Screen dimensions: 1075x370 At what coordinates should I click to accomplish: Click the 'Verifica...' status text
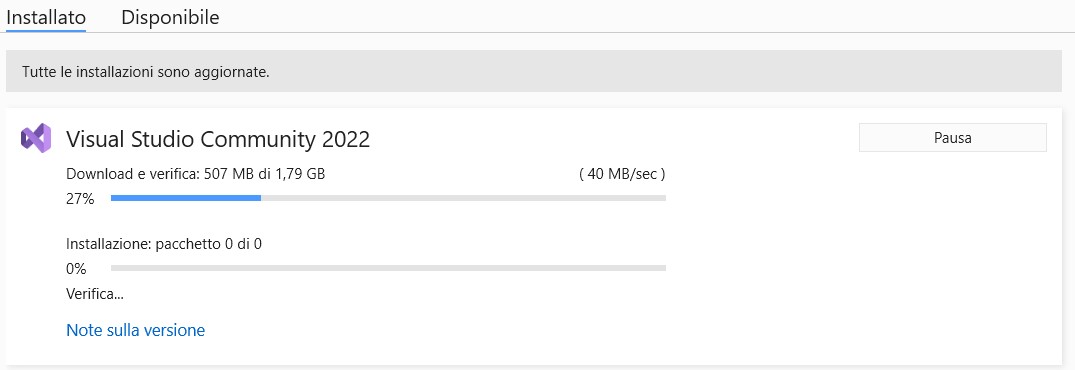[95, 294]
